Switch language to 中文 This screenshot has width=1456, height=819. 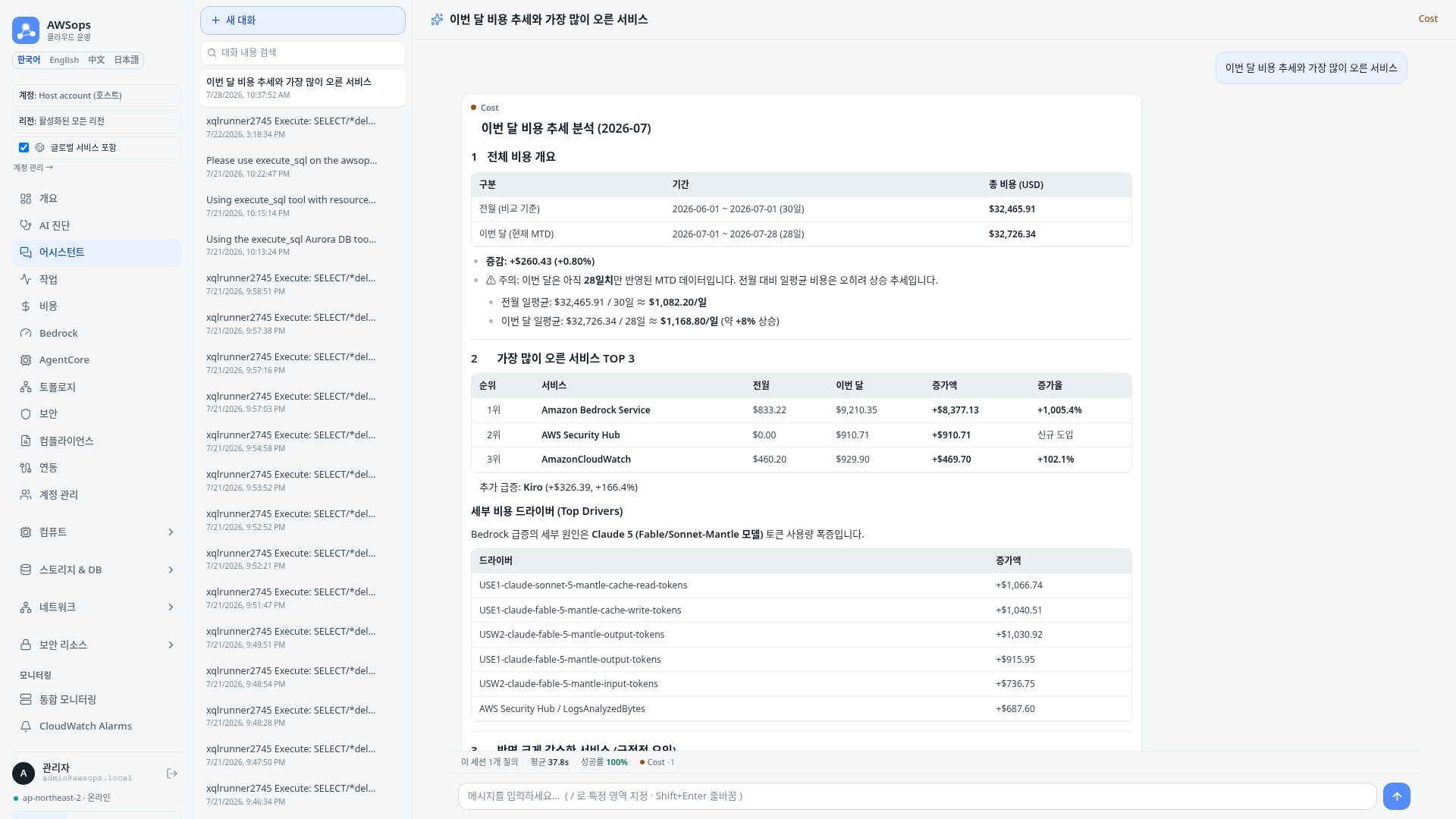pyautogui.click(x=96, y=60)
